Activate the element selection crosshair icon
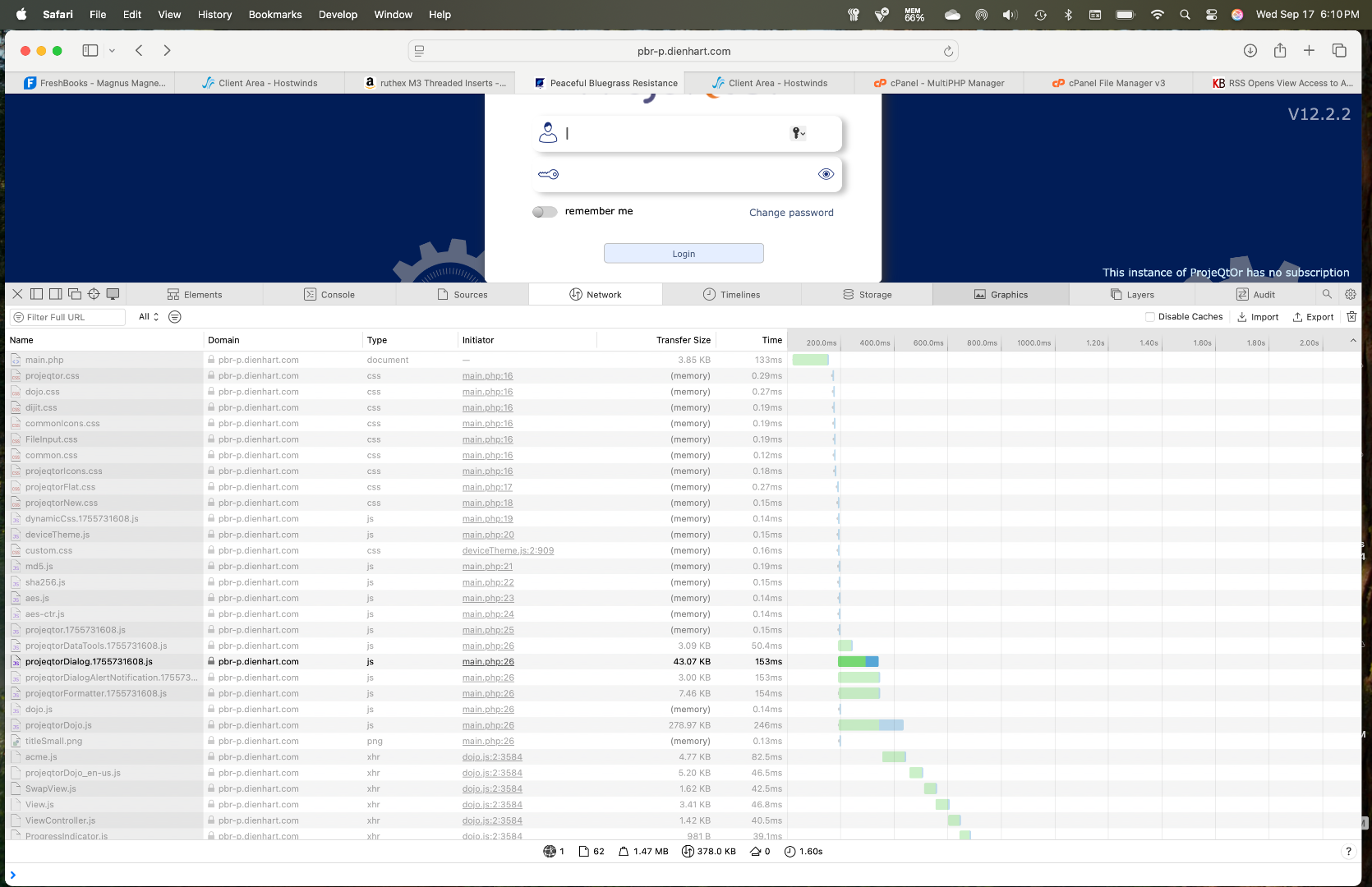 (x=94, y=294)
